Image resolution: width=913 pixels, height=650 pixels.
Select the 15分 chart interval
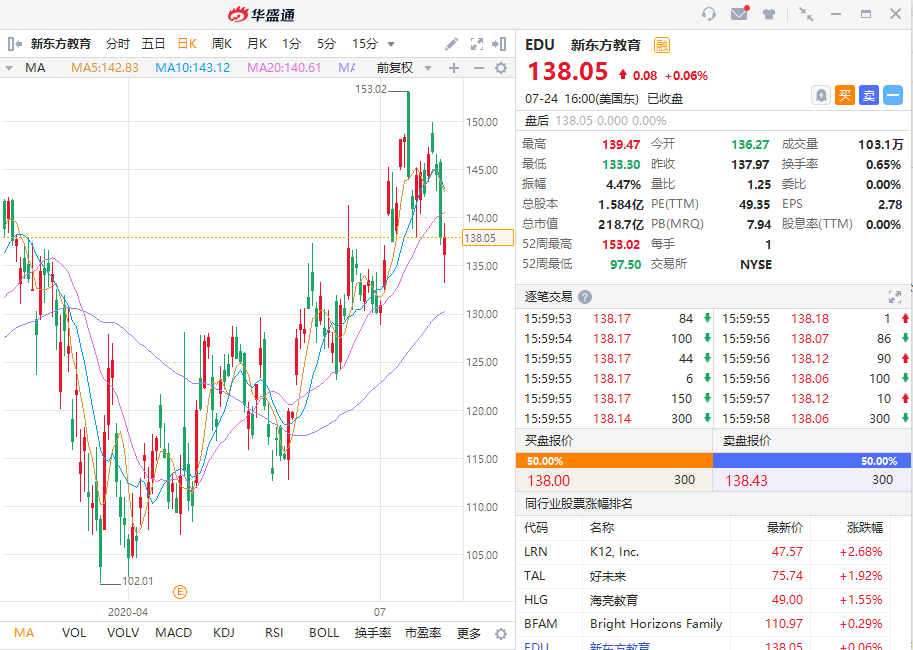(365, 44)
